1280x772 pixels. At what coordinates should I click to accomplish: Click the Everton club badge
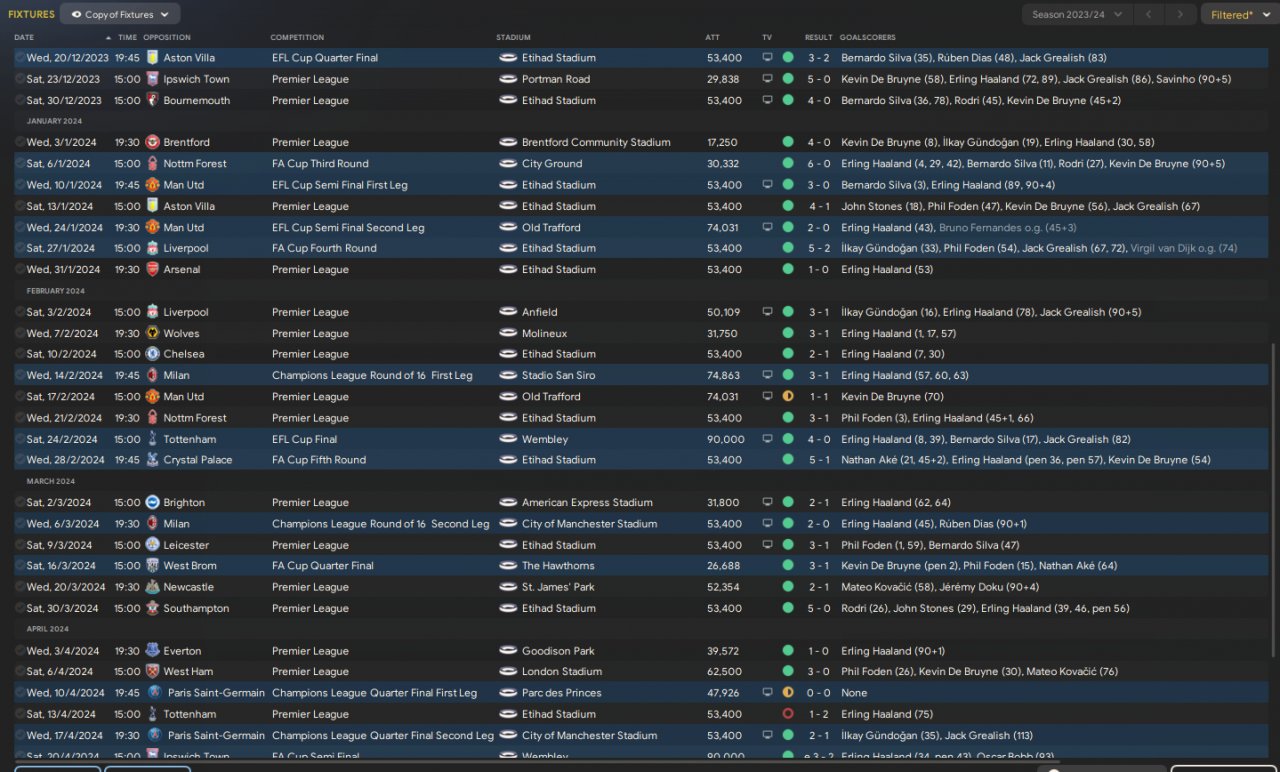tap(153, 651)
